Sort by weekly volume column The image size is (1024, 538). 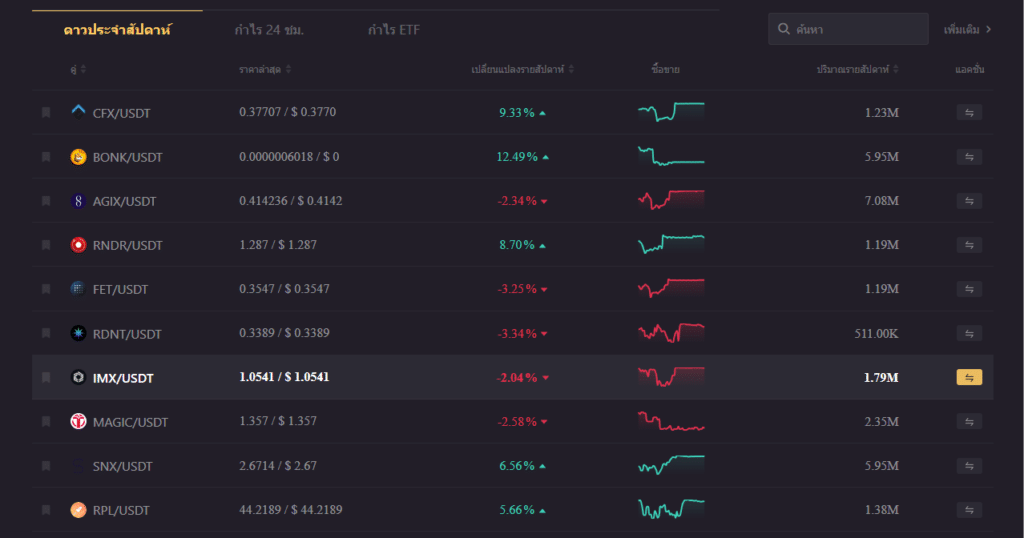click(857, 69)
